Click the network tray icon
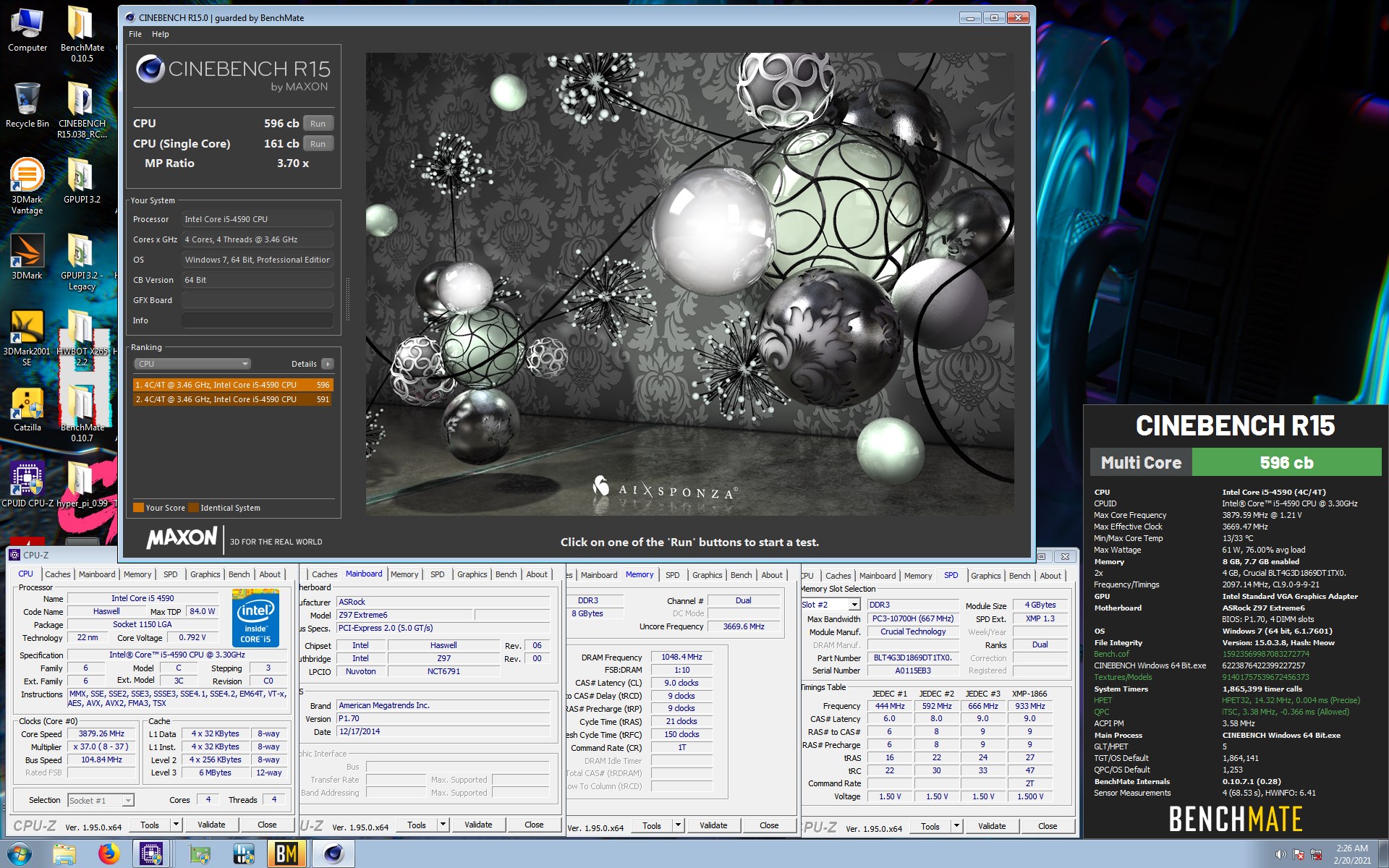Image resolution: width=1389 pixels, height=868 pixels. [x=1317, y=855]
